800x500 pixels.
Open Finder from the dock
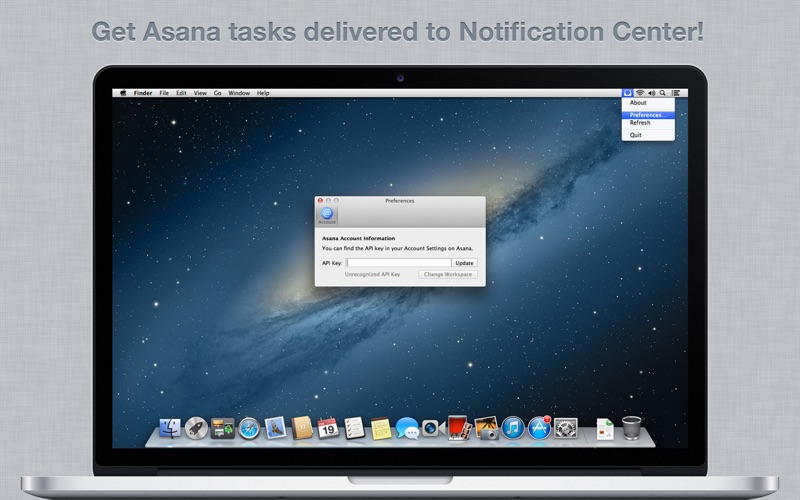[x=170, y=428]
